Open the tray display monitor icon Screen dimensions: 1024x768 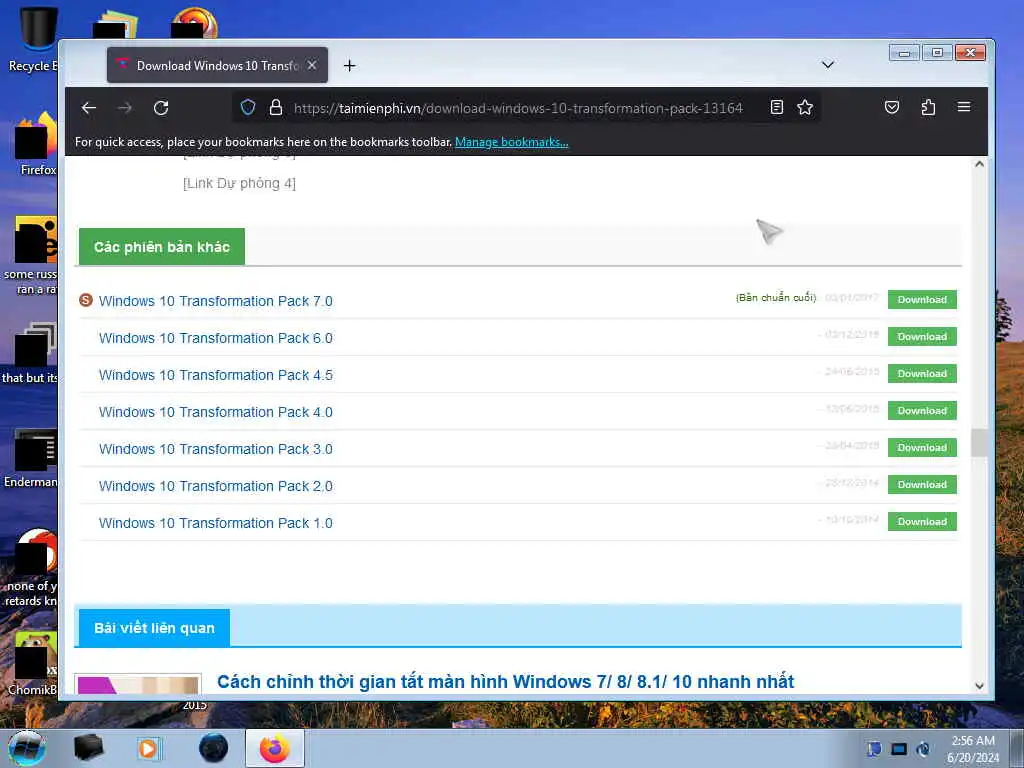tap(899, 749)
